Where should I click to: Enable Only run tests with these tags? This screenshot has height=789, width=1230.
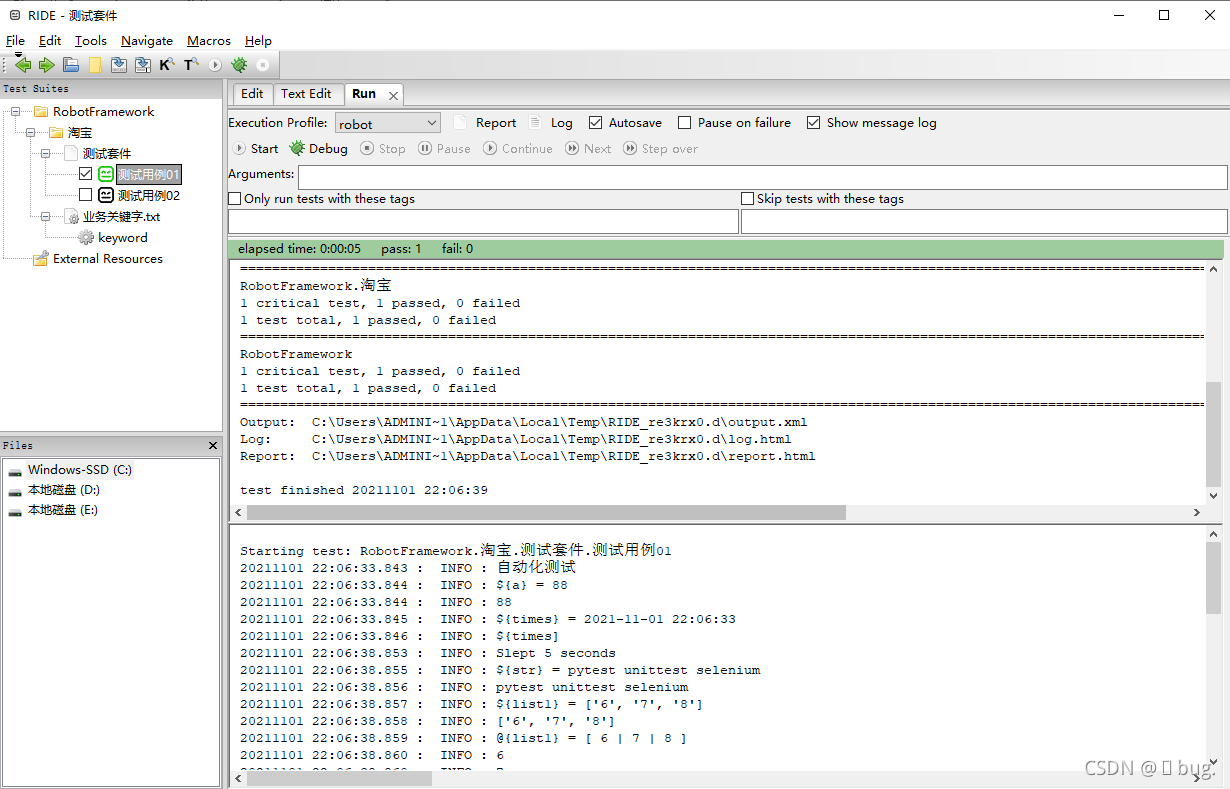235,199
